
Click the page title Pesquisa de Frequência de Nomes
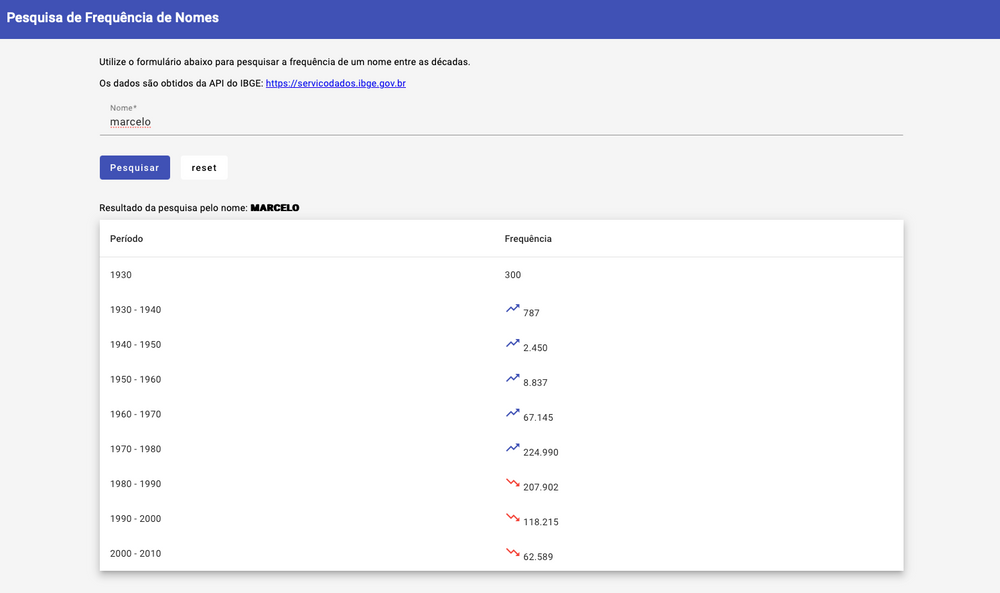coord(113,18)
